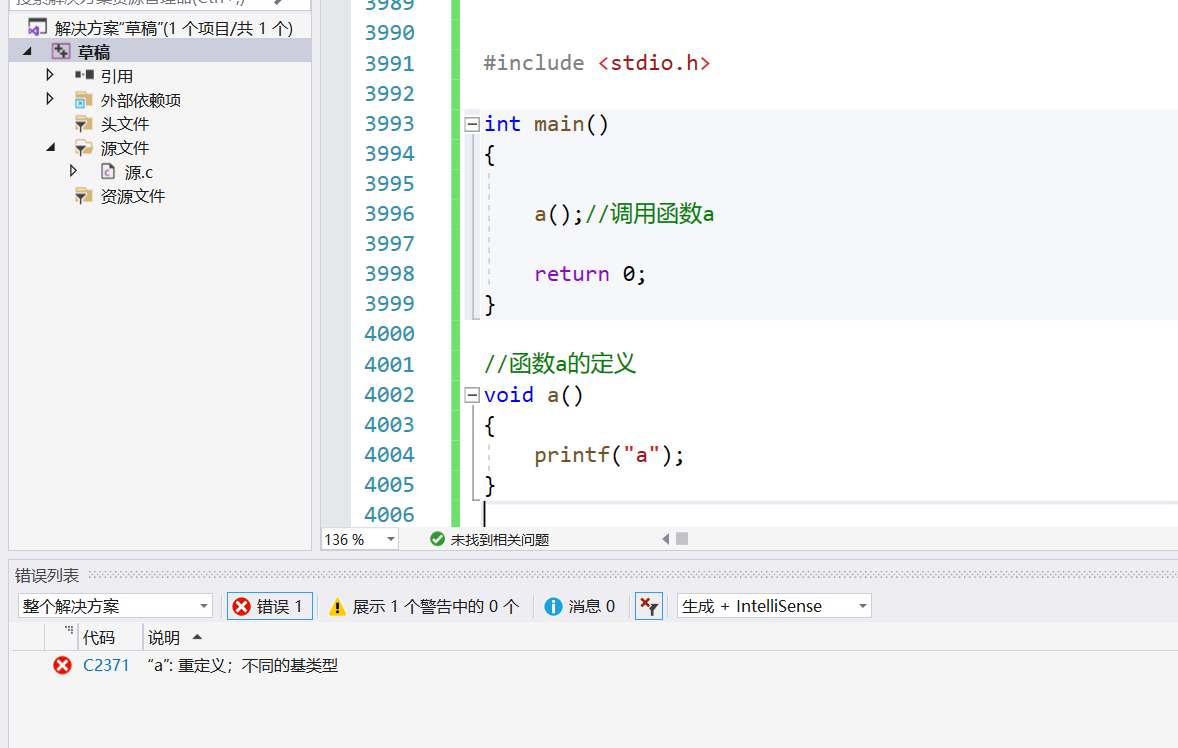Click the green no-issues check icon
1178x748 pixels.
point(437,539)
